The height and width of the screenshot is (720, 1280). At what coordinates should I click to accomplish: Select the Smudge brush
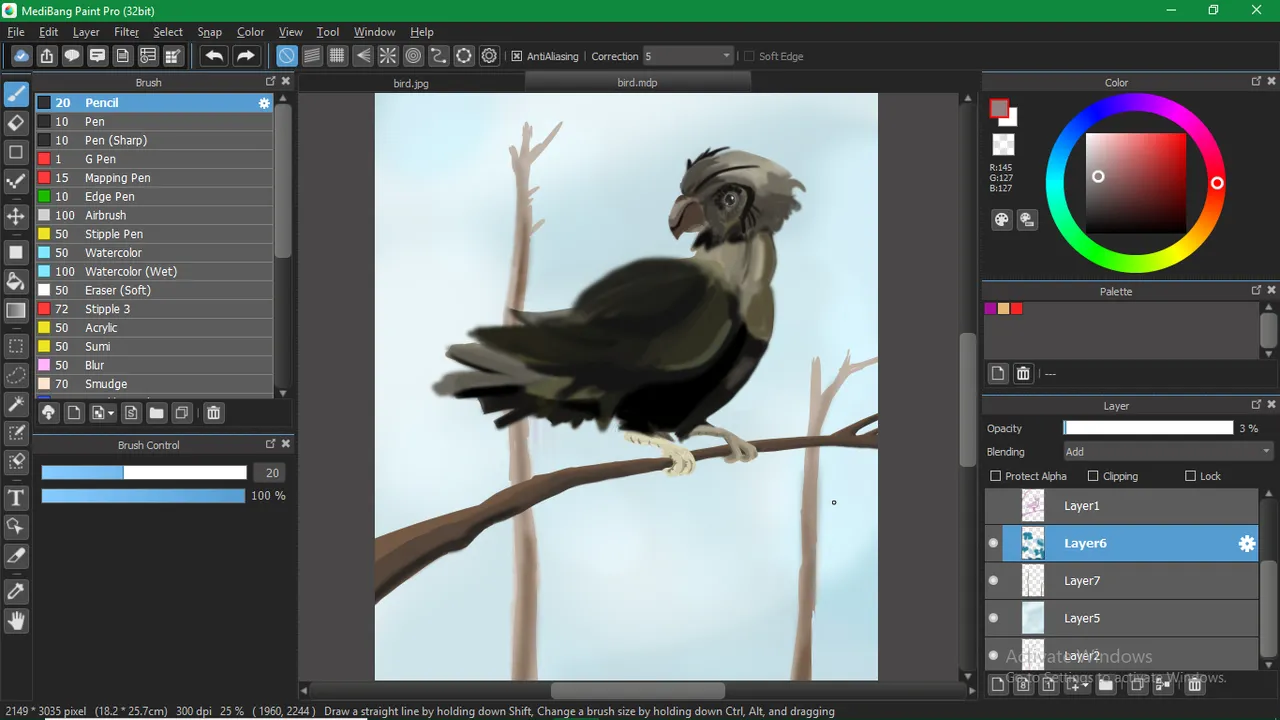[154, 384]
